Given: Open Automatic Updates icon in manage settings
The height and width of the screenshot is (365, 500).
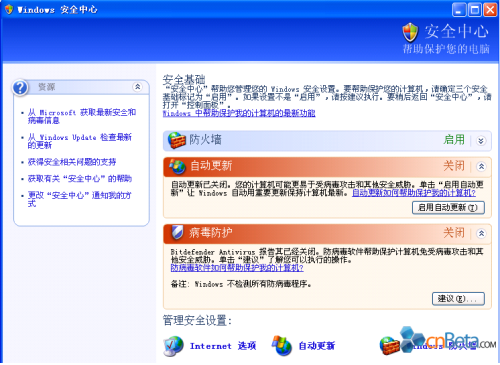Looking at the screenshot, I should coord(282,345).
